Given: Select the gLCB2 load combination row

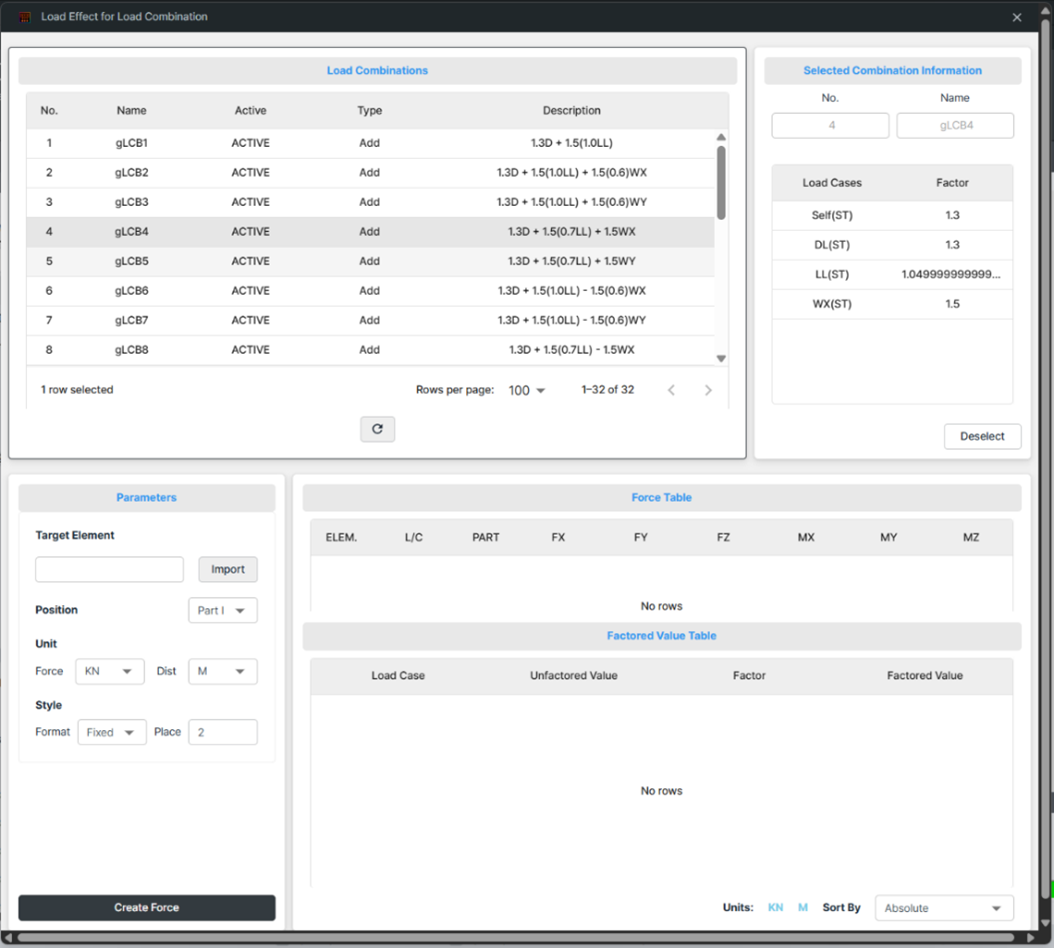Looking at the screenshot, I should tap(370, 173).
